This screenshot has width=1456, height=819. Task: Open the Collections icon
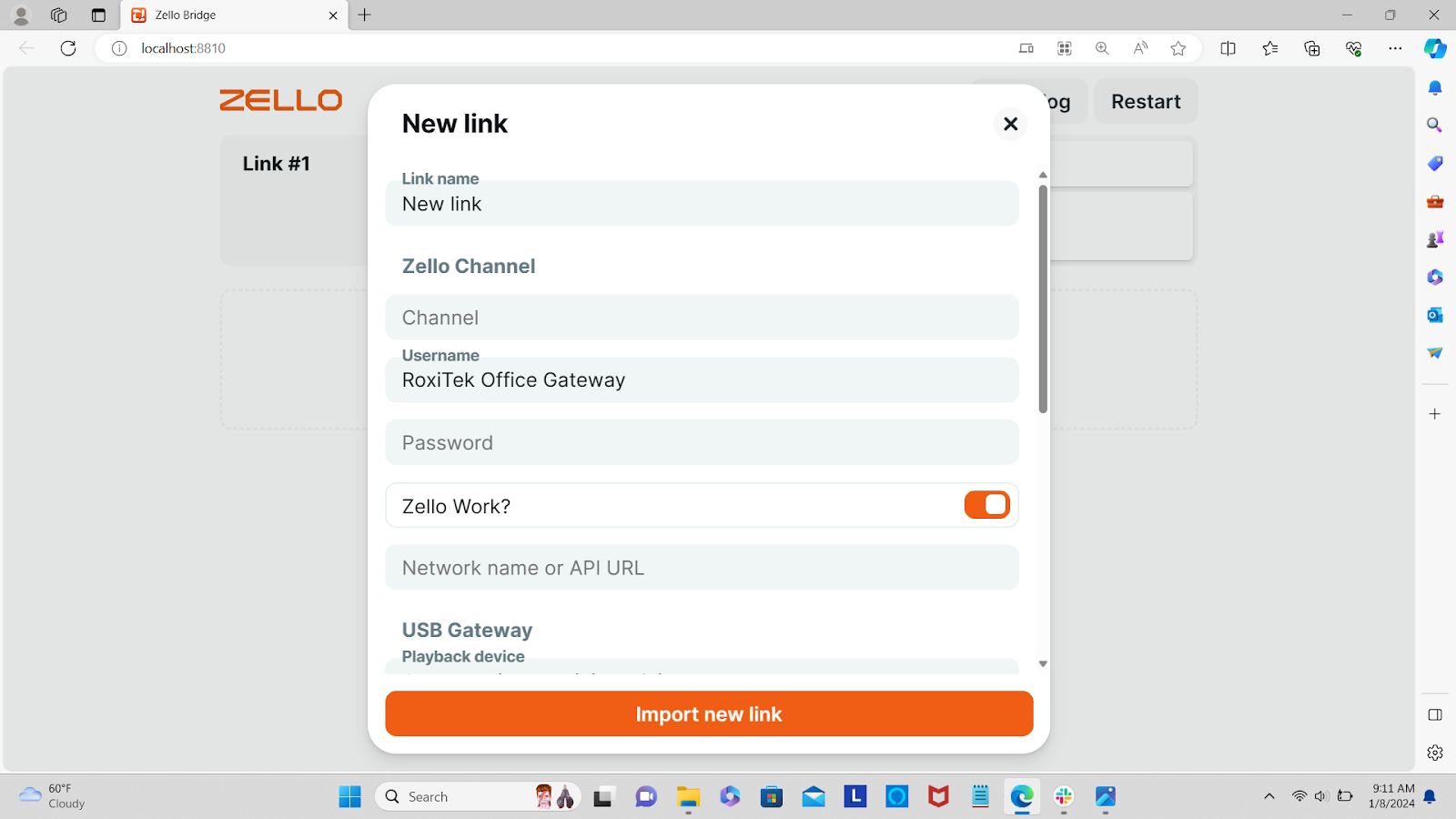tap(1312, 48)
